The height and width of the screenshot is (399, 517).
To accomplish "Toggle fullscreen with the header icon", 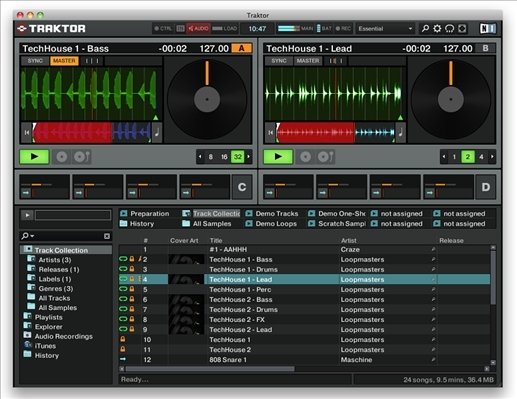I will point(462,29).
